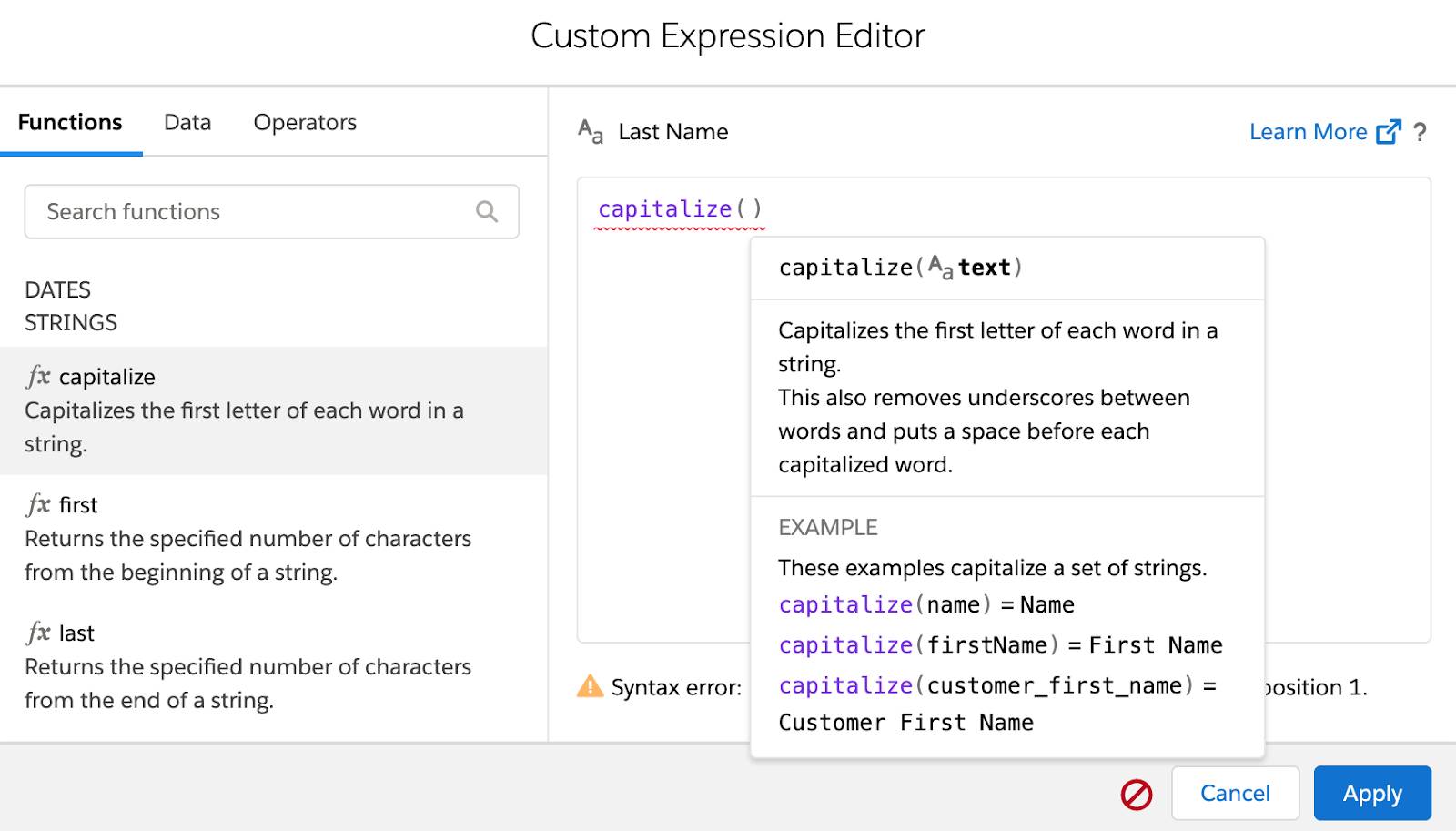Click the STRINGS category heading
Screen dimensions: 1456x831
tap(71, 322)
